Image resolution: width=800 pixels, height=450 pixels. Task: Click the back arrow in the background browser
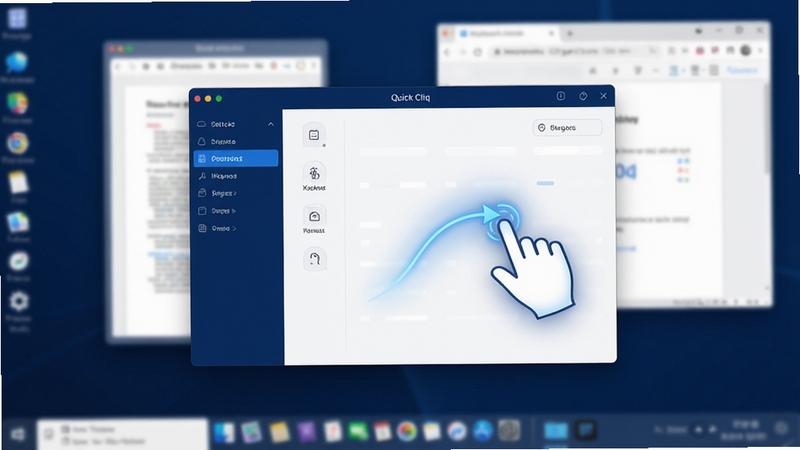tap(447, 52)
